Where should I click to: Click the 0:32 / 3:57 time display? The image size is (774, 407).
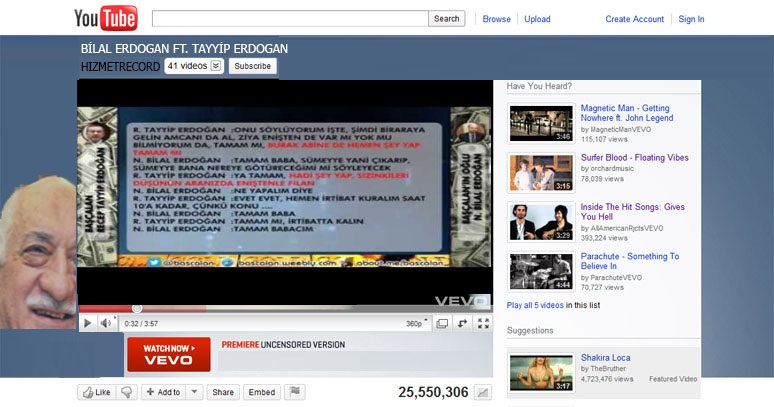141,324
